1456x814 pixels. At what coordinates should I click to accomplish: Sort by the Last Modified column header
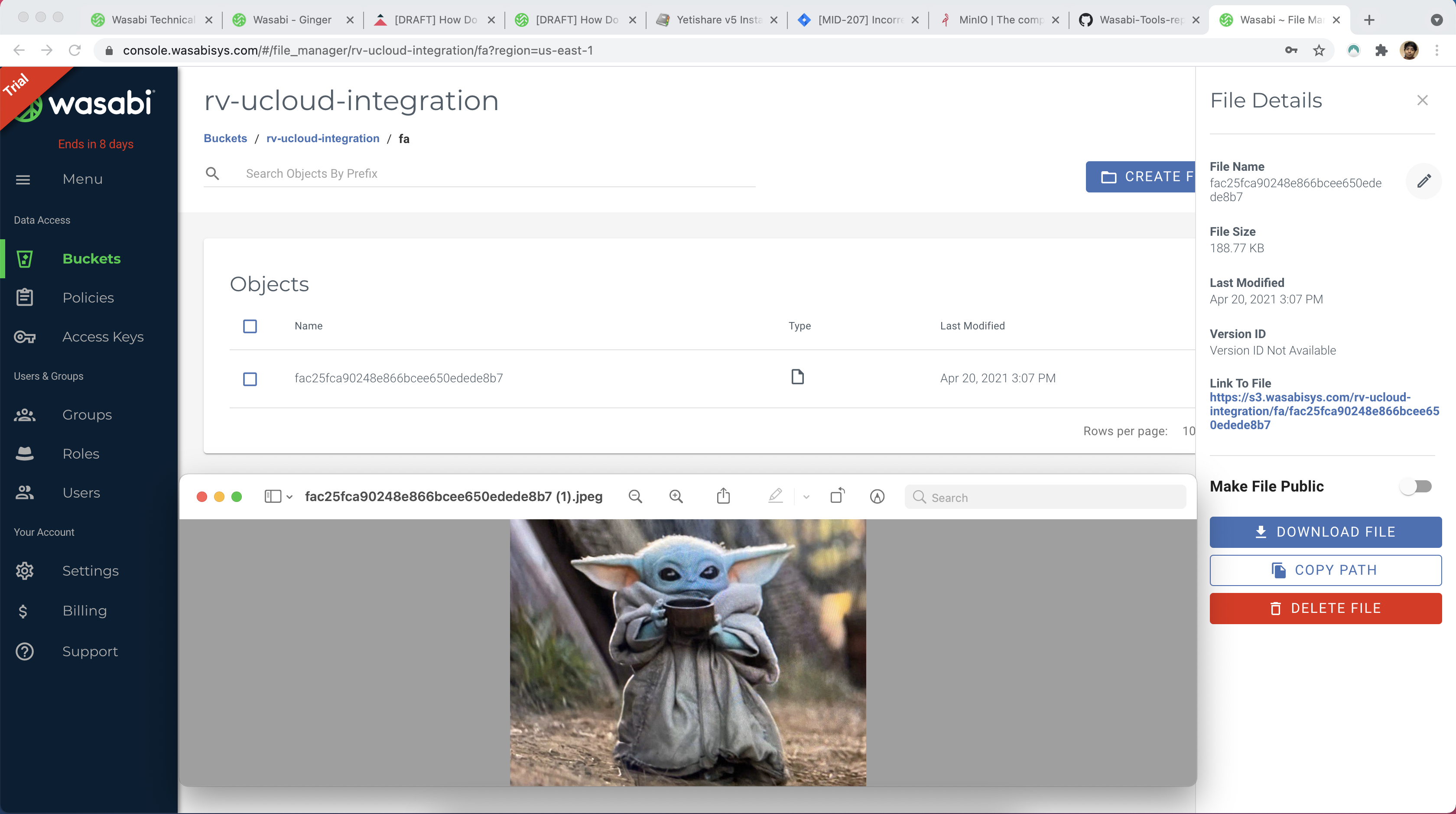pos(972,326)
